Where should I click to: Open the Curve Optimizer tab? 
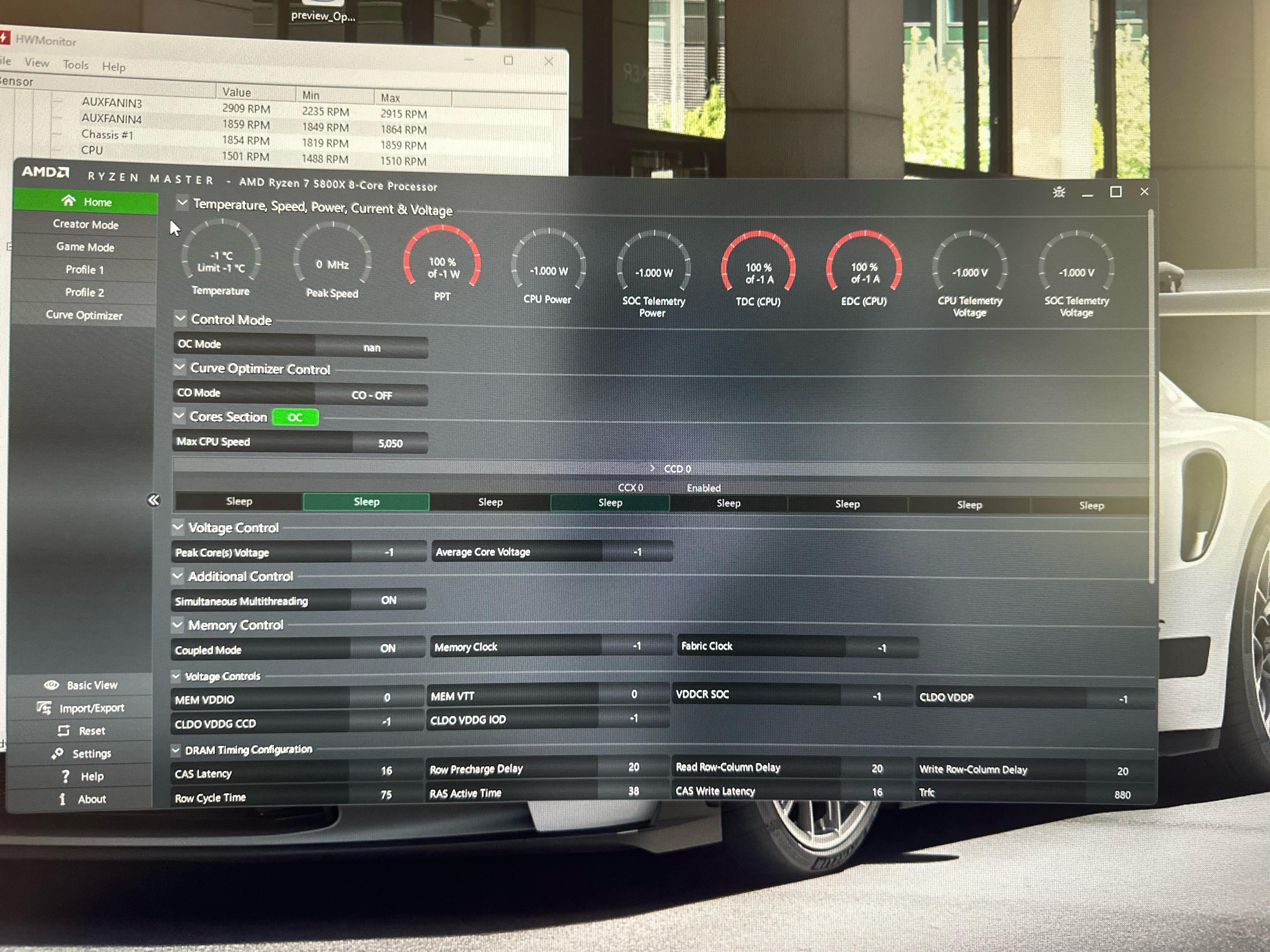(x=84, y=315)
